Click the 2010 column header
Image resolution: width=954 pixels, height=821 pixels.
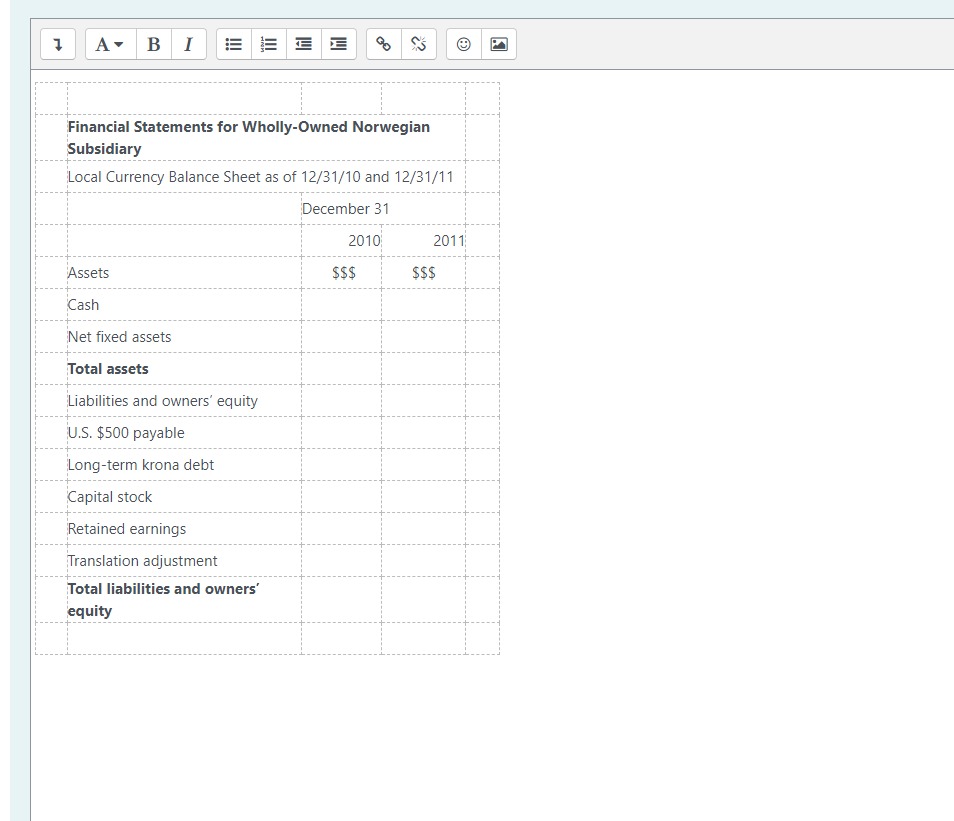point(365,240)
